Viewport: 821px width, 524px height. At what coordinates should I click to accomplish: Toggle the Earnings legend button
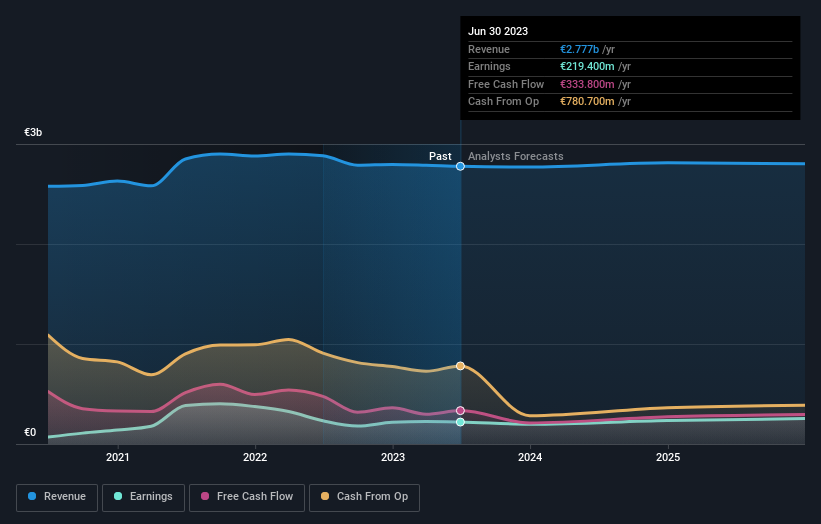click(143, 497)
